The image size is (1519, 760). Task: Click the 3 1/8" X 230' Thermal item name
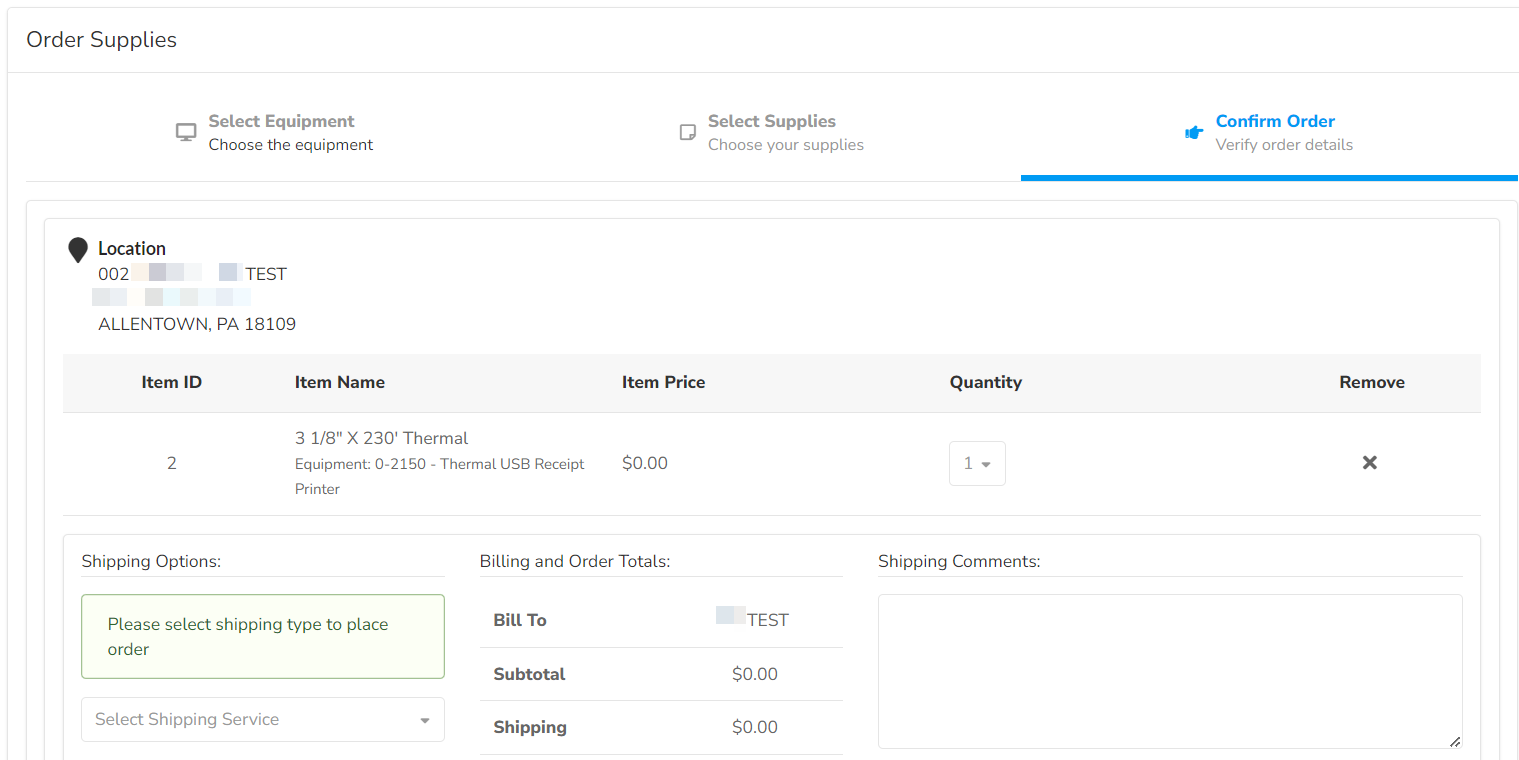pyautogui.click(x=381, y=438)
